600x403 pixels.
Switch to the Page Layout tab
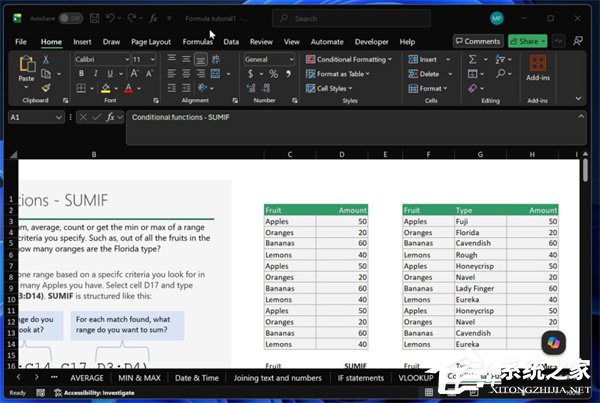pos(151,41)
